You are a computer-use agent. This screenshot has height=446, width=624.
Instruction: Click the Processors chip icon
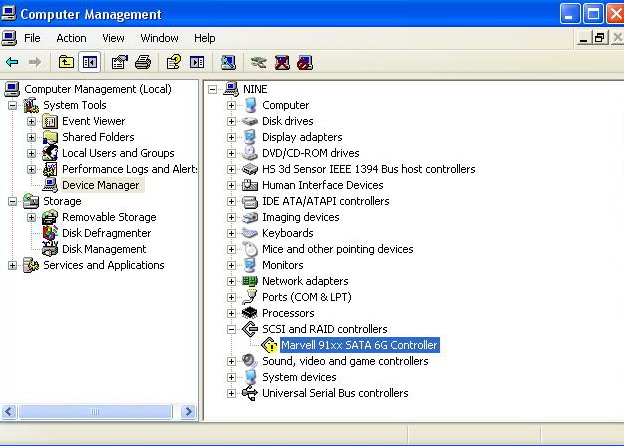(x=250, y=313)
